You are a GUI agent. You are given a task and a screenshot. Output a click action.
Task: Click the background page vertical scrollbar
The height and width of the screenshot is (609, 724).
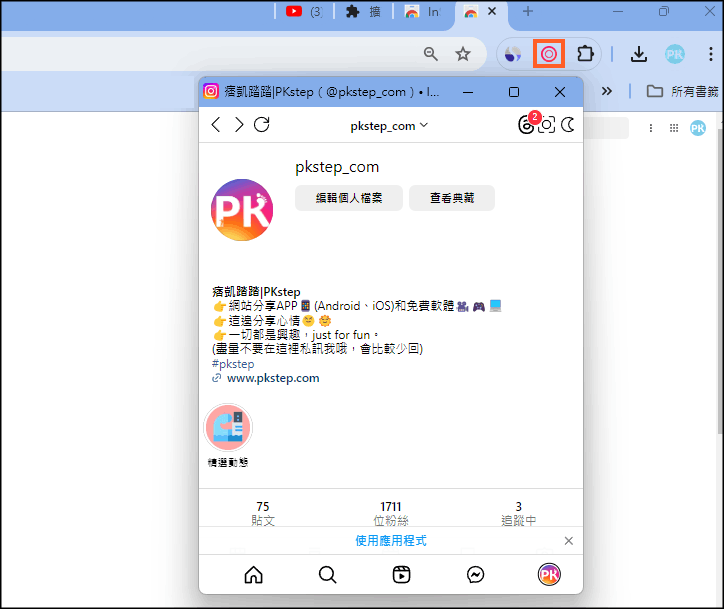coord(720,281)
